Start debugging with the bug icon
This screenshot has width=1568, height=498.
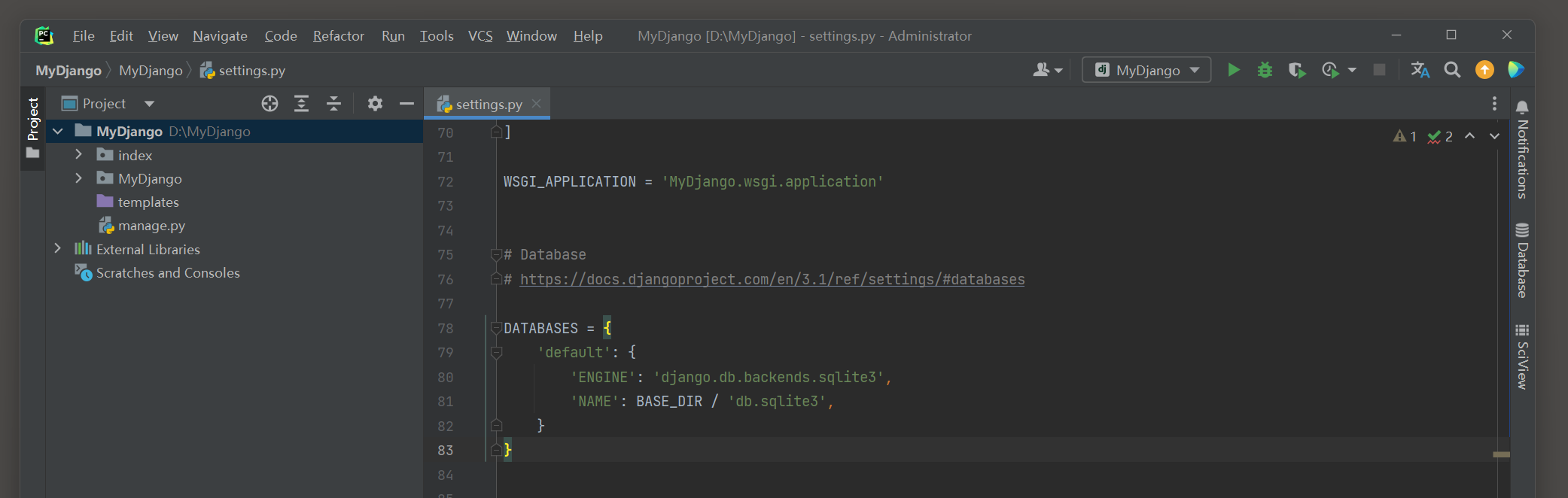click(x=1265, y=70)
